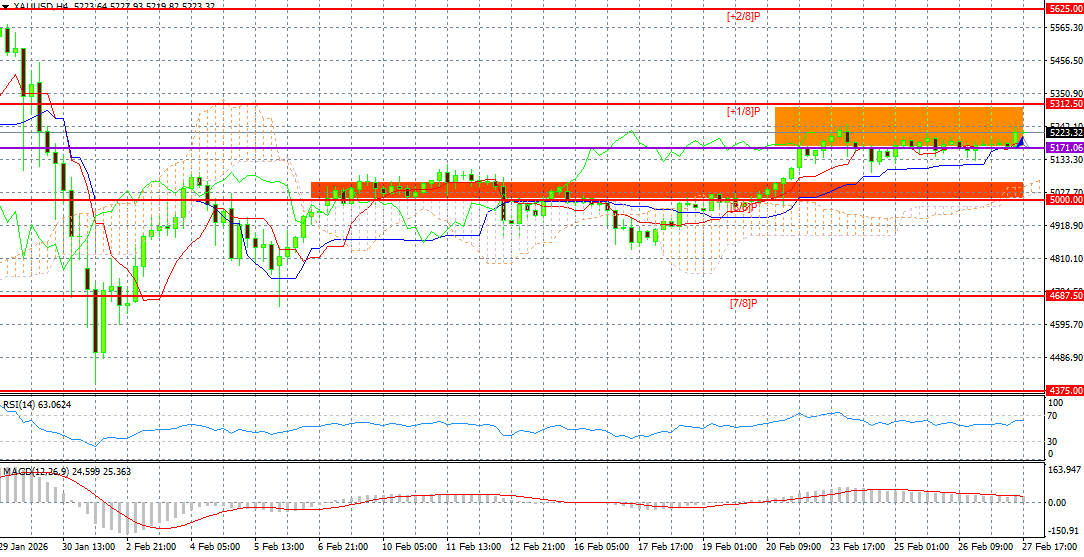
Task: Click the 5456.70 value on the price scale
Action: tap(1065, 60)
